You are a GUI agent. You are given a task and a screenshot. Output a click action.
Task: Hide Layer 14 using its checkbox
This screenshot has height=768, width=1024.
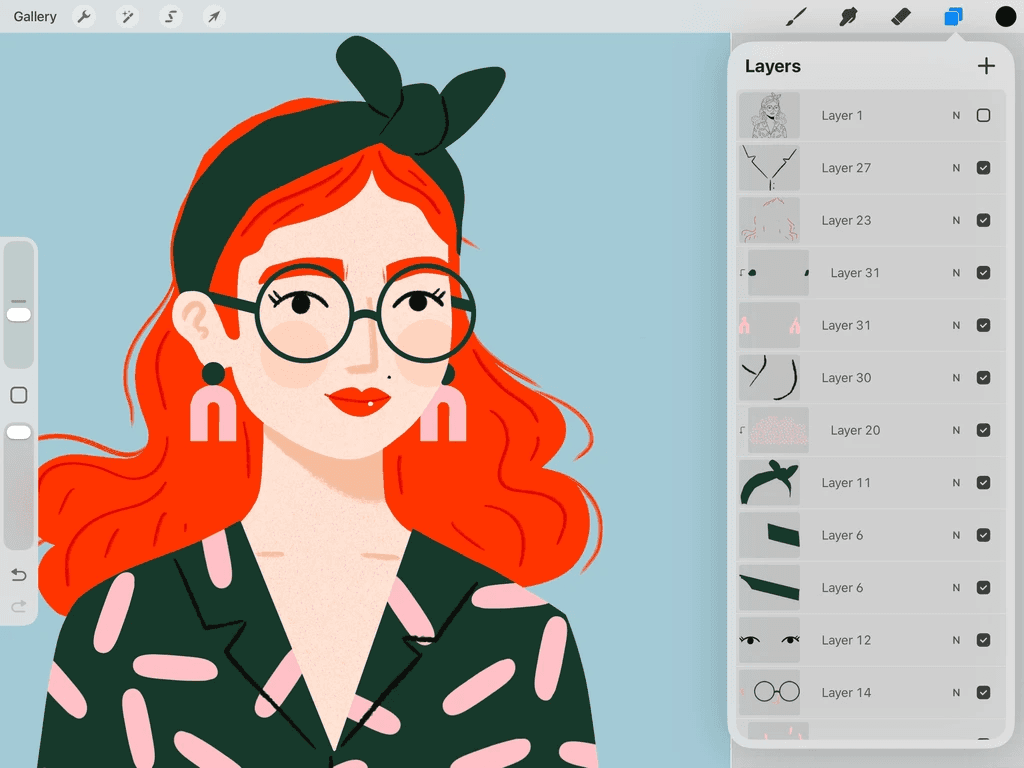(x=984, y=692)
